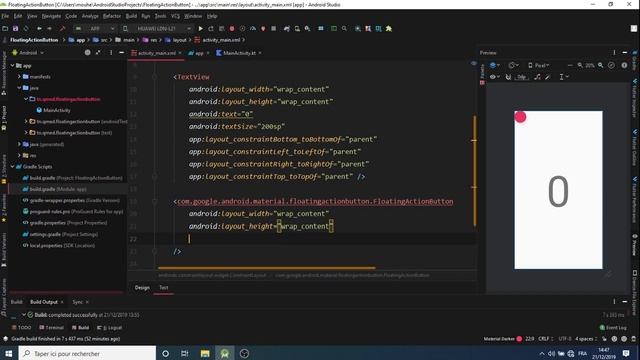Open the Navigate menu
640x360 pixels.
[x=51, y=16]
